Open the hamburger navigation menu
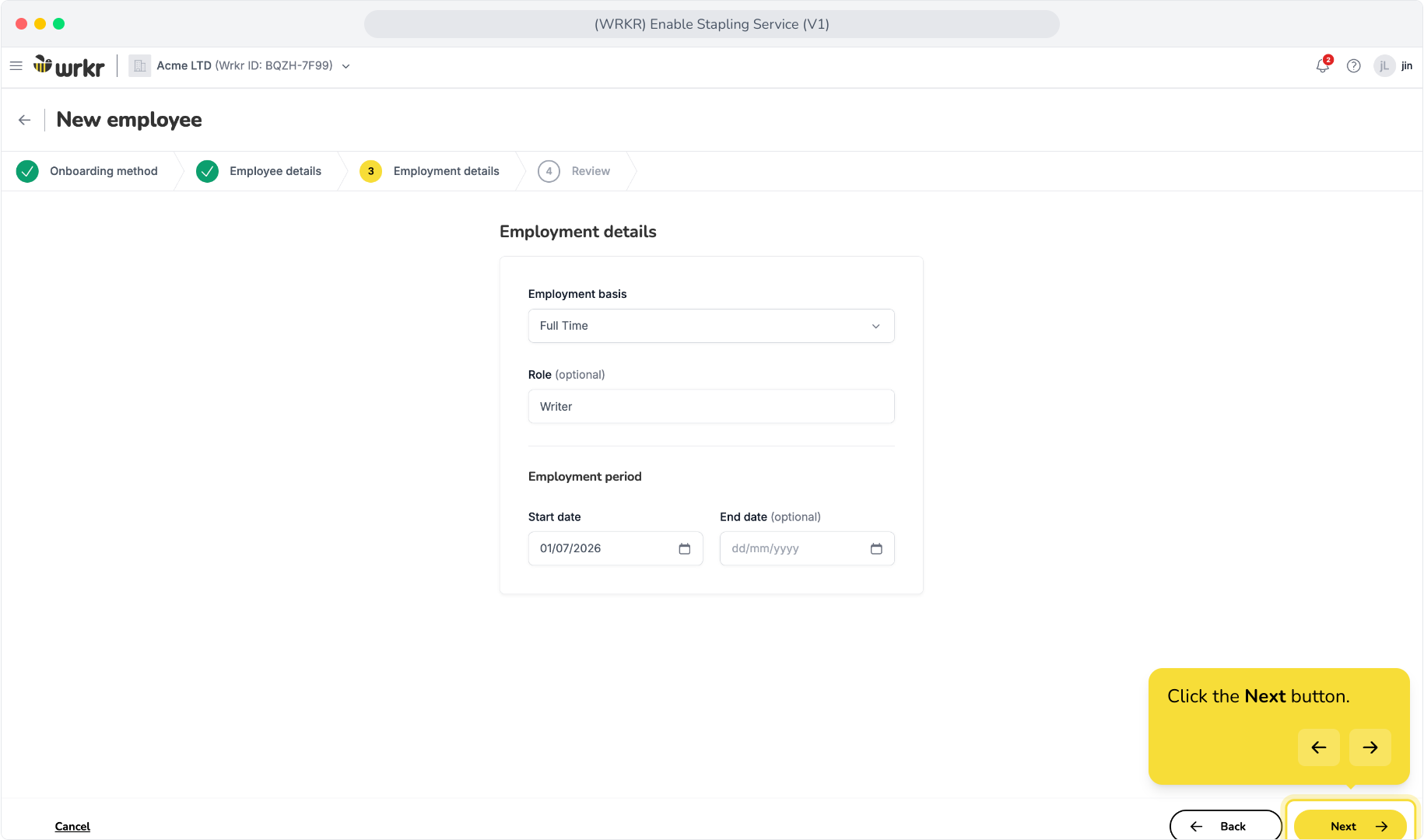1424x840 pixels. pyautogui.click(x=16, y=66)
